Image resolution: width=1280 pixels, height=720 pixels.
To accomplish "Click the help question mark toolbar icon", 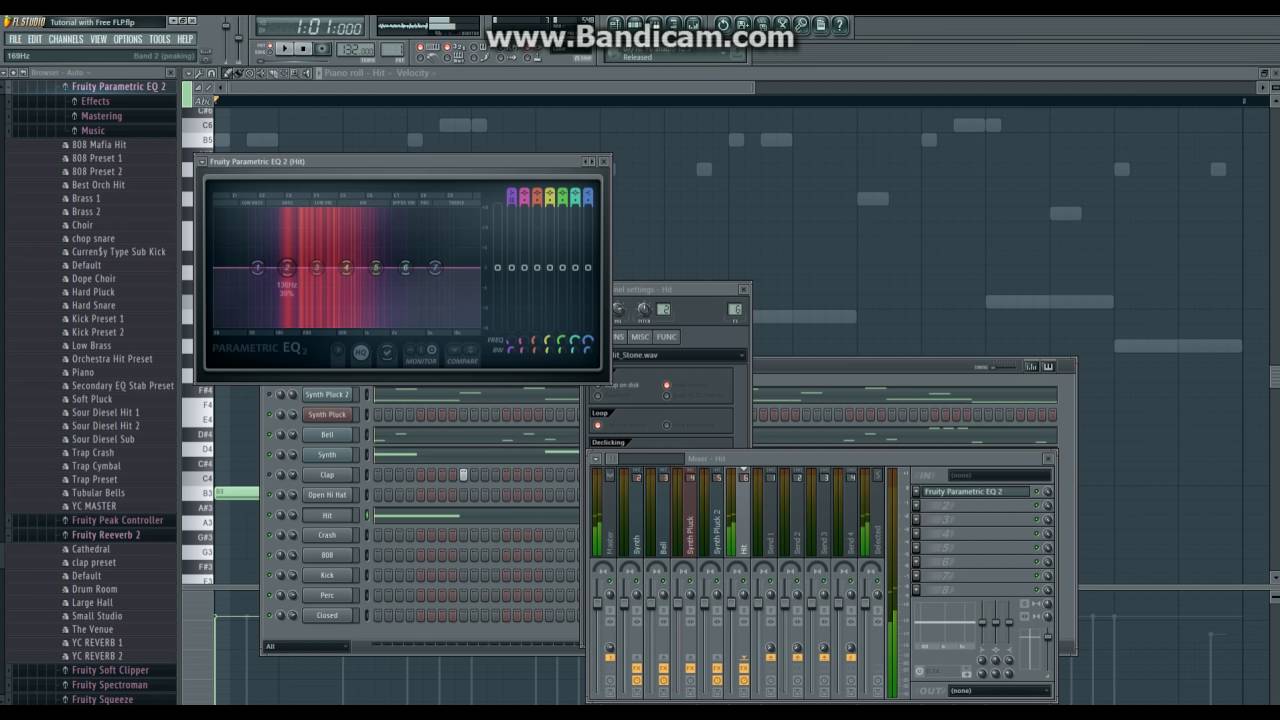I will tap(840, 25).
